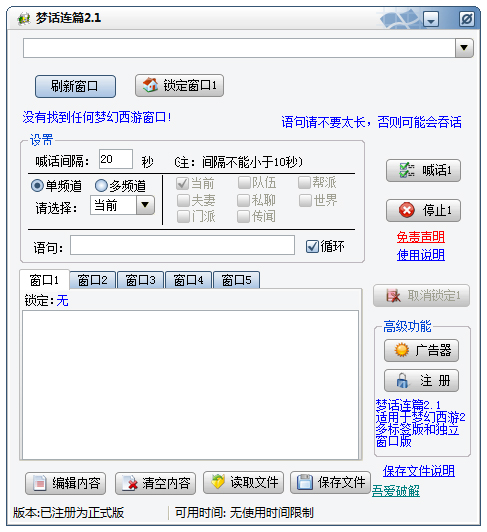Click the 锁定窗口1 button label
Screen dimensions: 487x532
190,86
